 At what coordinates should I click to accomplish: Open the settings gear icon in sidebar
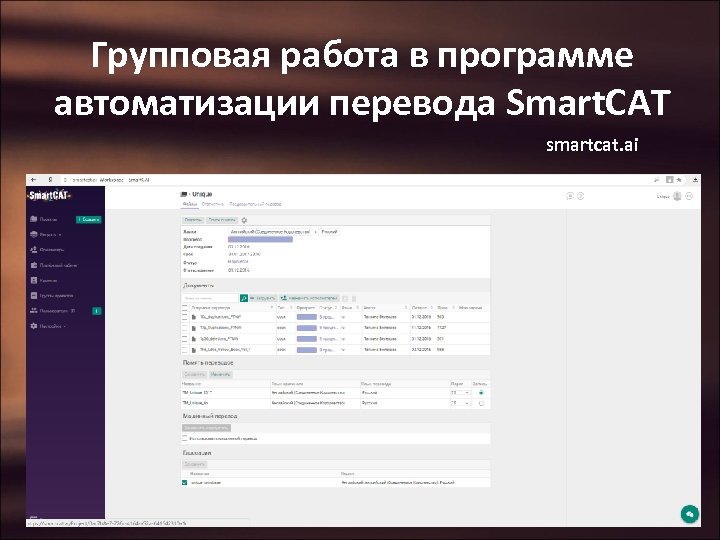coord(34,326)
